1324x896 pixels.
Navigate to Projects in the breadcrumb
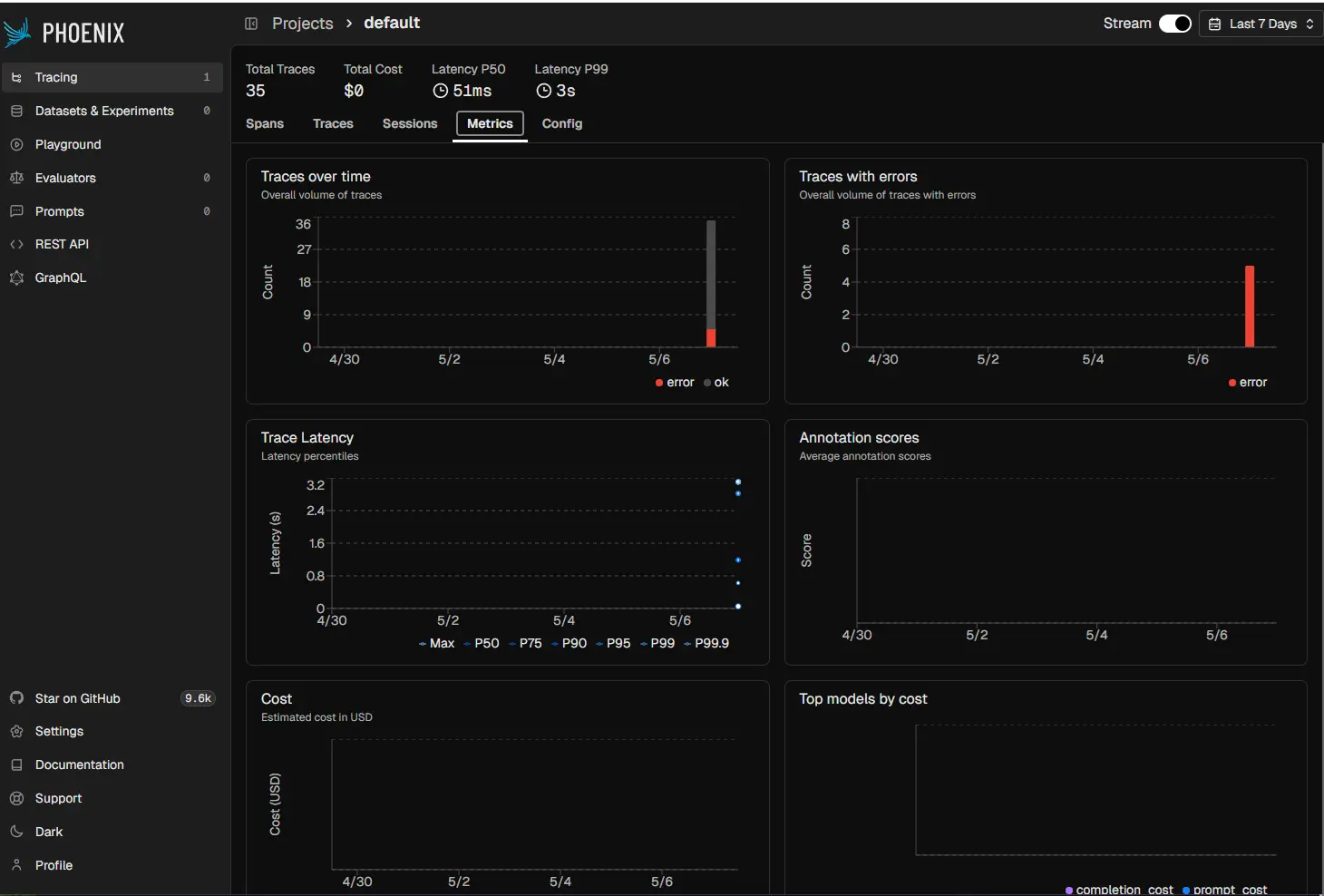tap(303, 24)
